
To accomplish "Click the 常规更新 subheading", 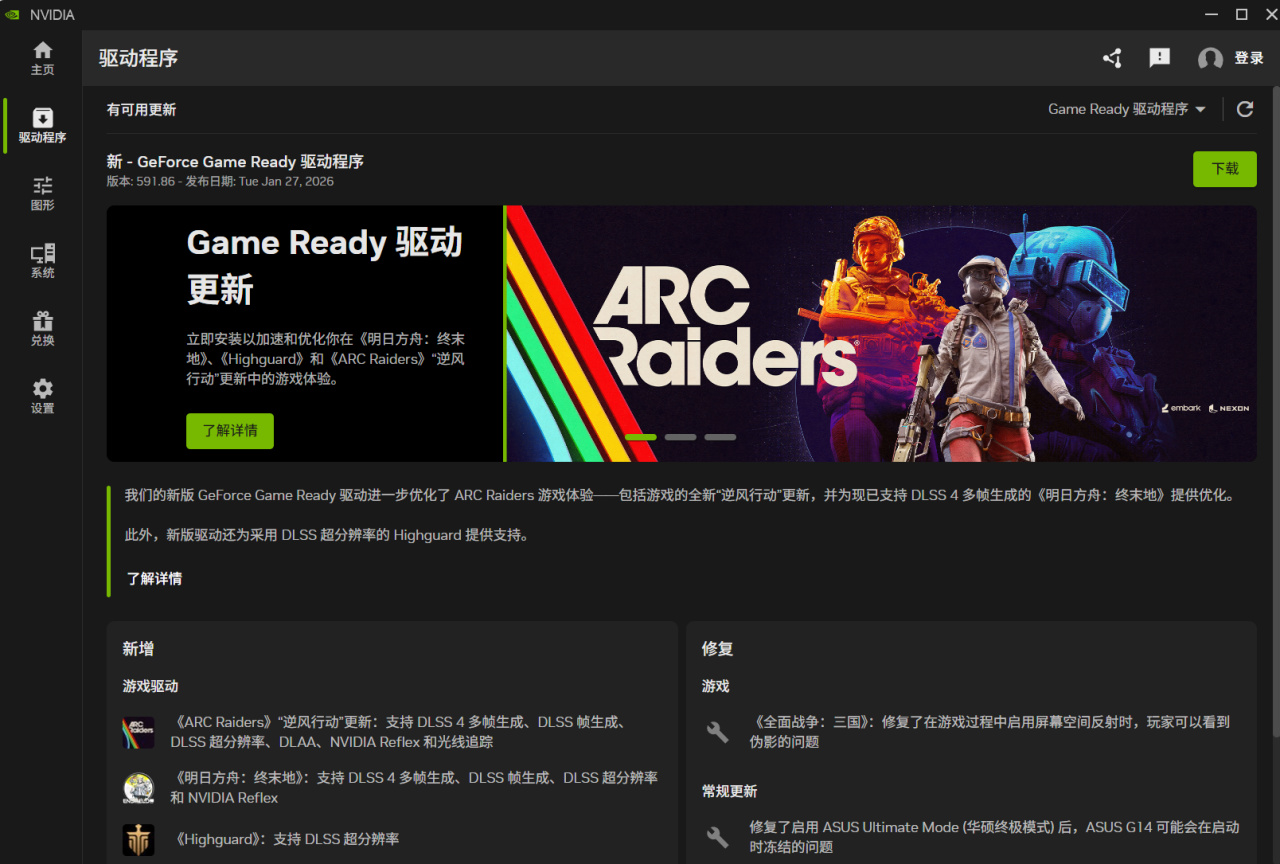I will point(729,791).
